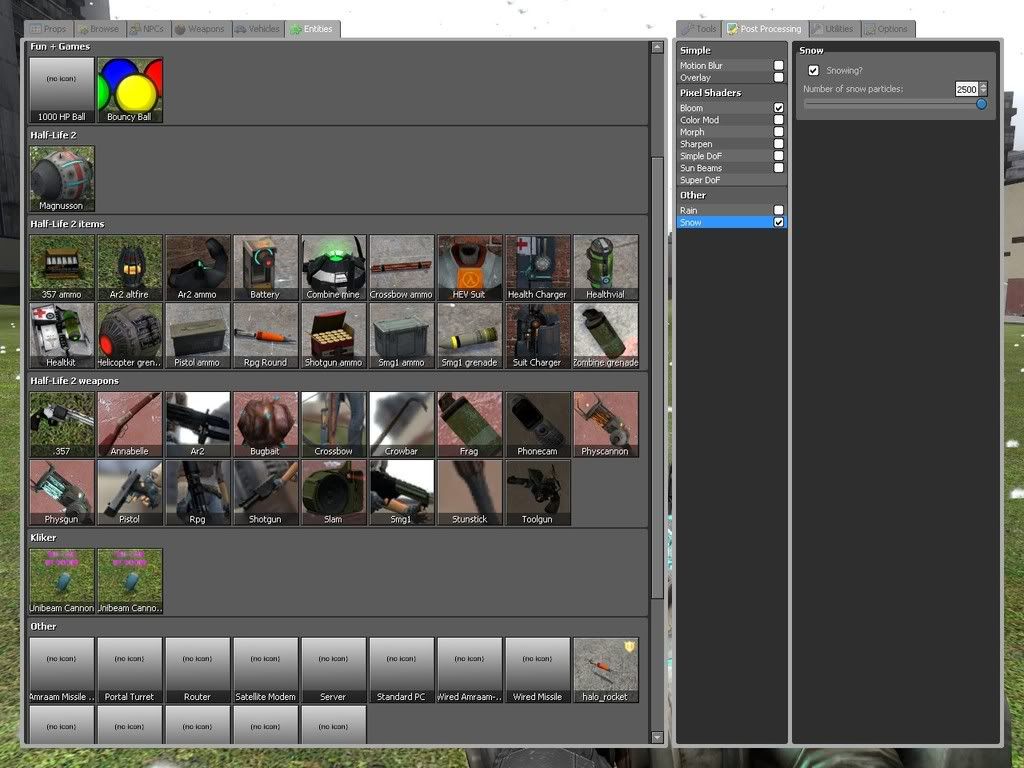Enable the Motion Blur checkbox
Viewport: 1024px width, 768px height.
pyautogui.click(x=778, y=66)
